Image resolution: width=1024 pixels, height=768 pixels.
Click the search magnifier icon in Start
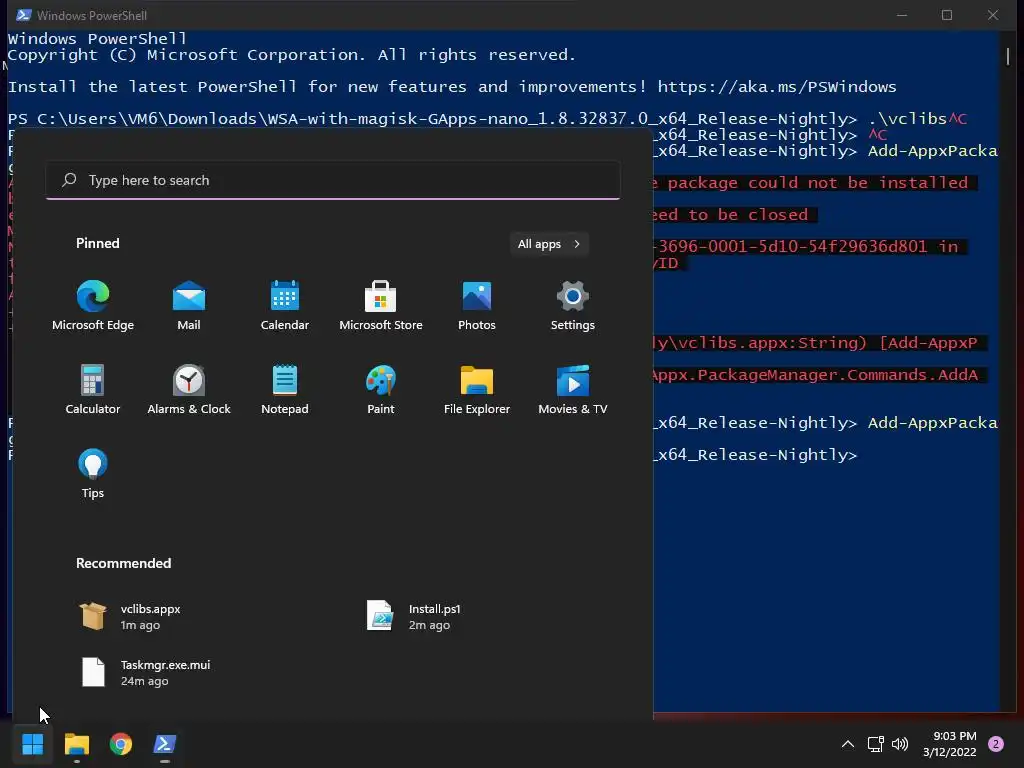[x=69, y=180]
